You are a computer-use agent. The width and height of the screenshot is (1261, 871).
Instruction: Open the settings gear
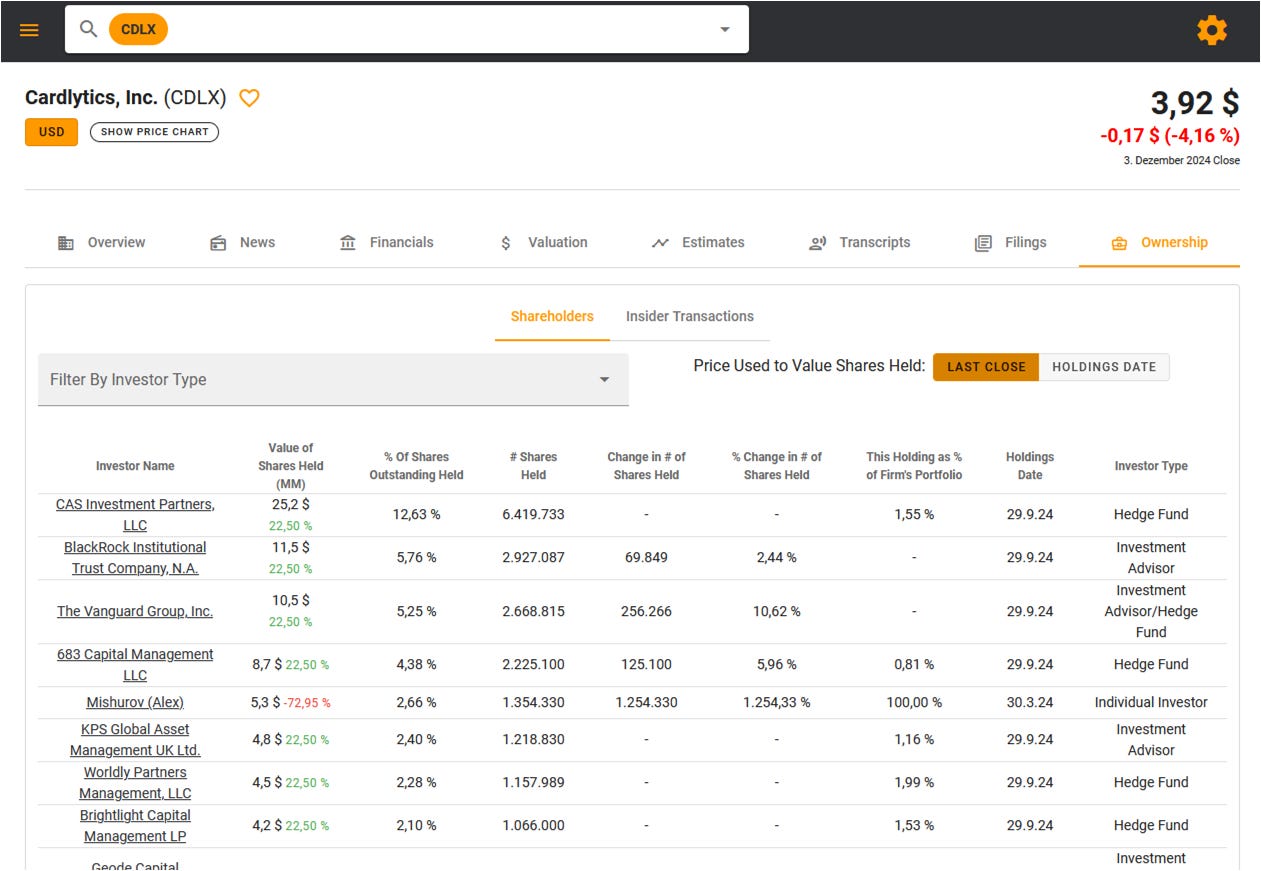[1212, 30]
